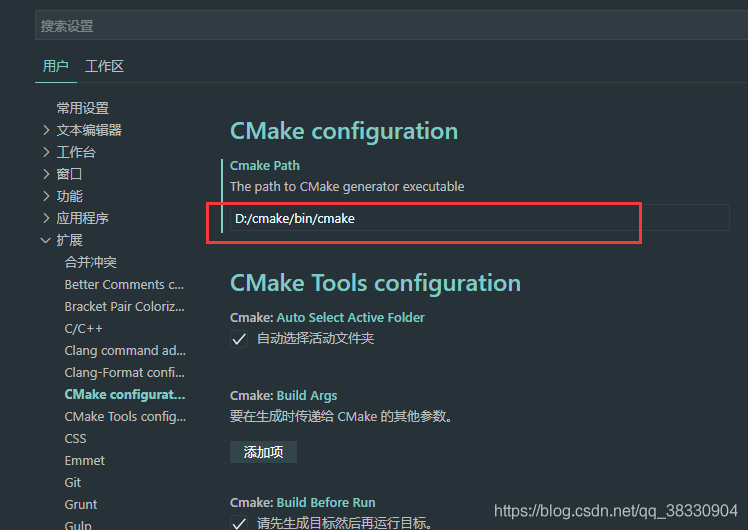This screenshot has width=748, height=530.
Task: Open the C/C++ extension settings
Action: tap(84, 328)
